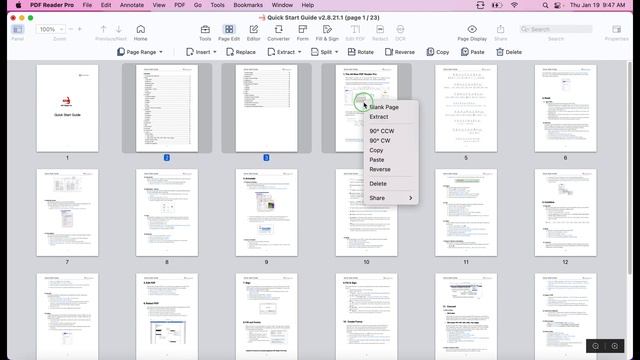Click the Wi-Fi status icon

pyautogui.click(x=514, y=5)
